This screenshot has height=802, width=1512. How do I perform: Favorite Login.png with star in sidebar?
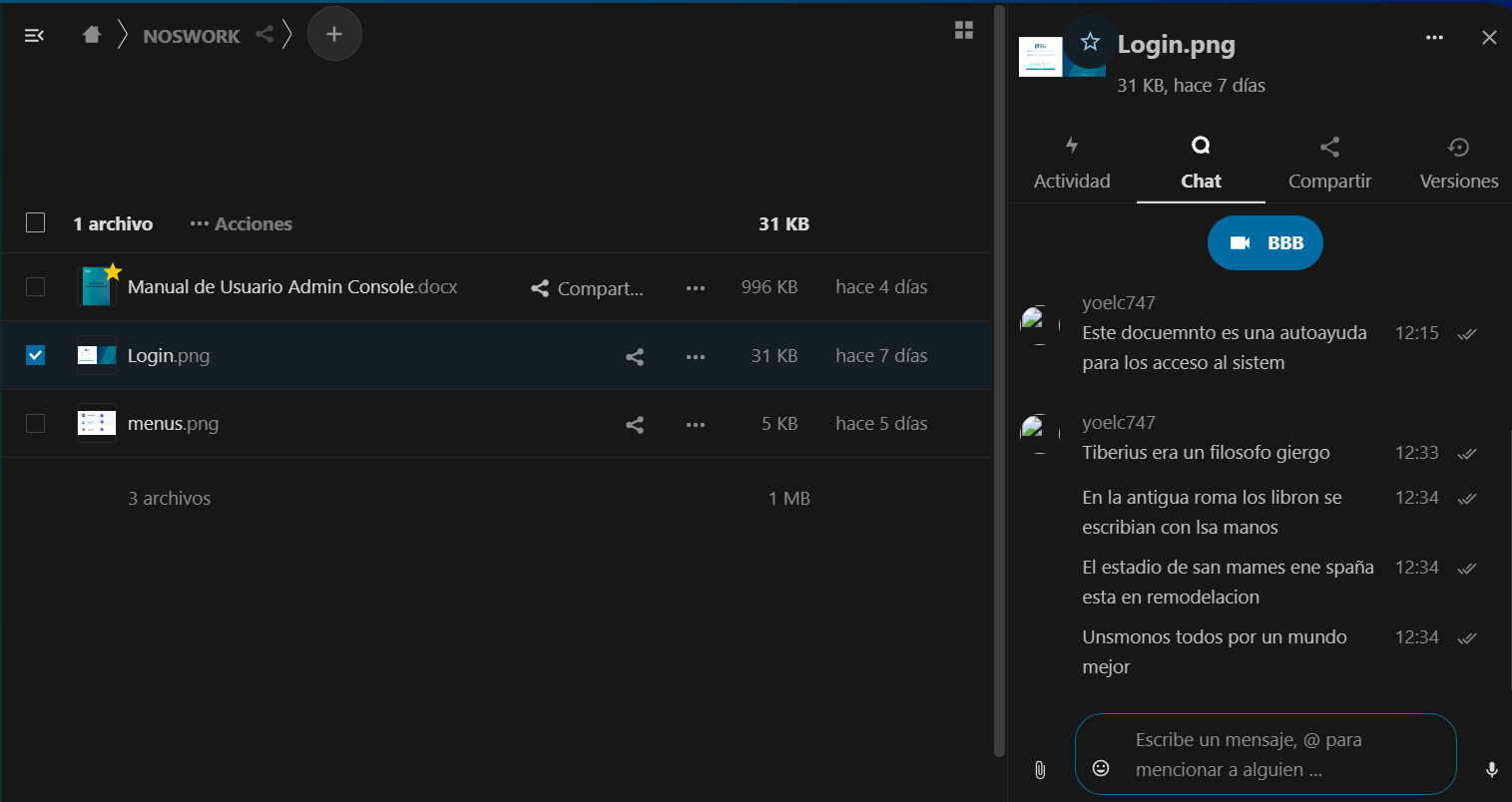[1090, 42]
